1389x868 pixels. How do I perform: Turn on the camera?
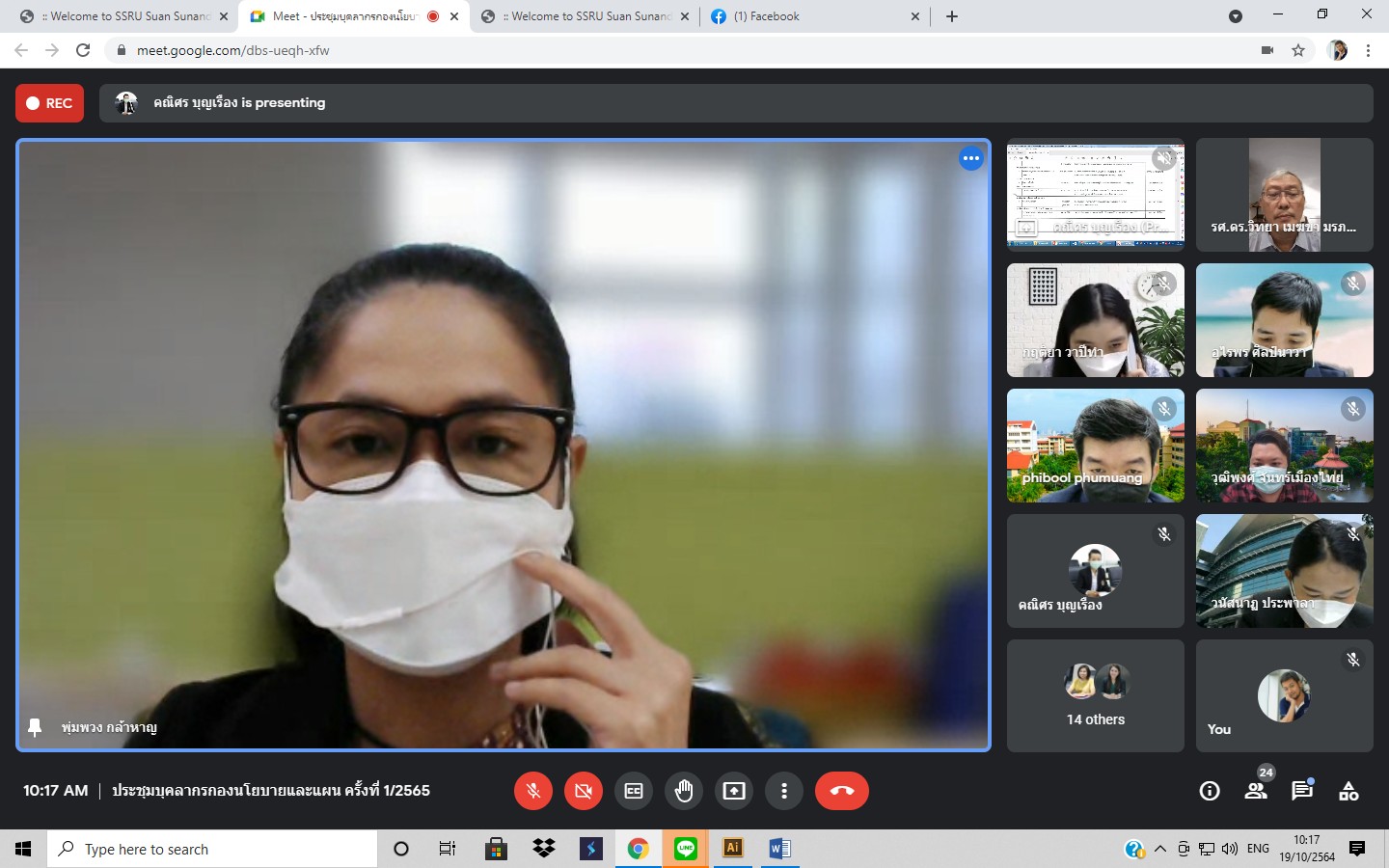tap(584, 791)
